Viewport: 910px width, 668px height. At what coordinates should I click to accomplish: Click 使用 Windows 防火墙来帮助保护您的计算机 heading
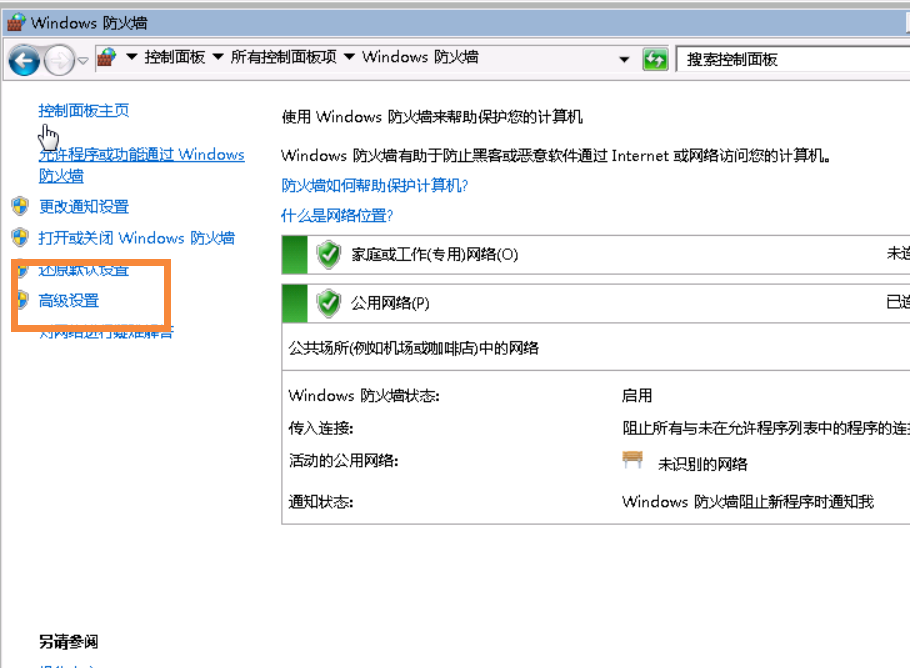432,117
